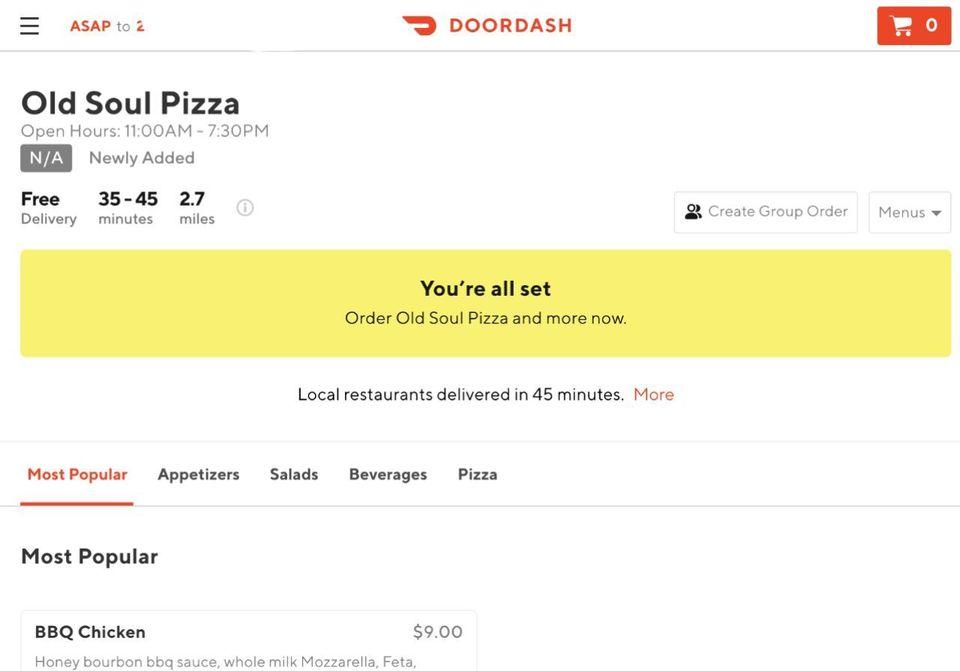Viewport: 960px width, 671px height.
Task: Open the hamburger menu
Action: point(30,26)
